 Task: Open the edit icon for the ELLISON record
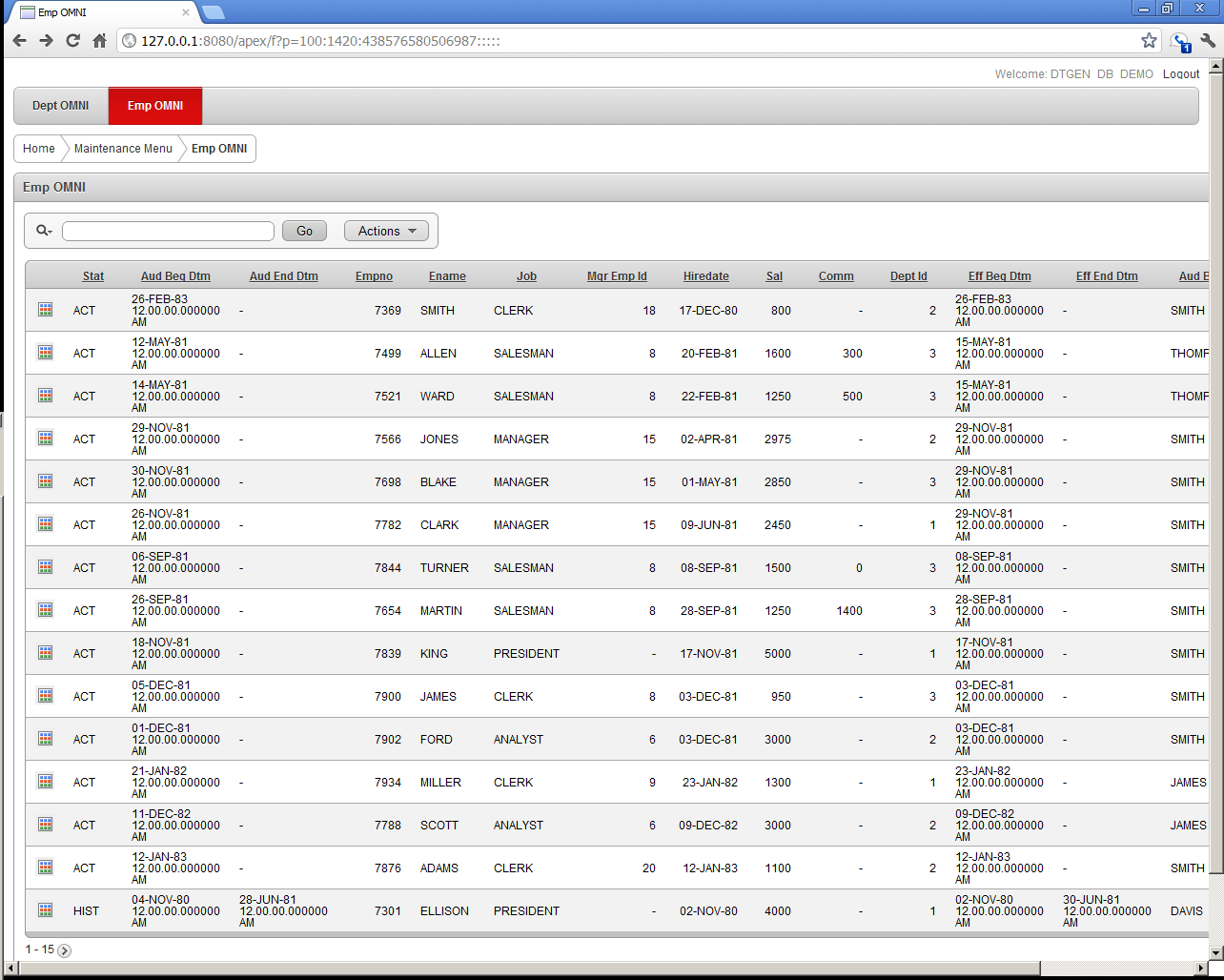click(44, 909)
